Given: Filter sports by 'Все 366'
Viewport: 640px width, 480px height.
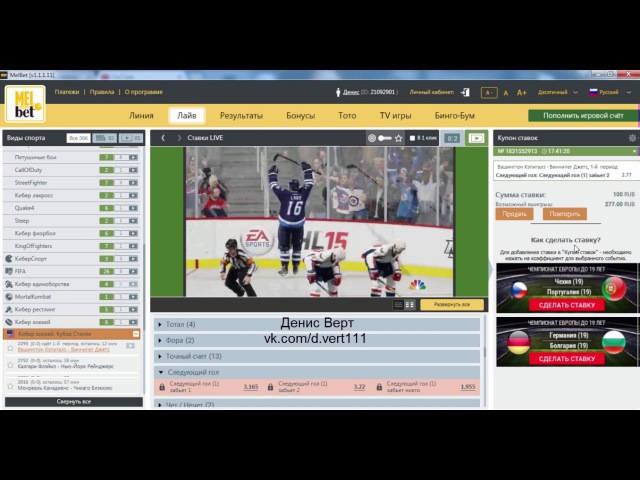Looking at the screenshot, I should 78,138.
